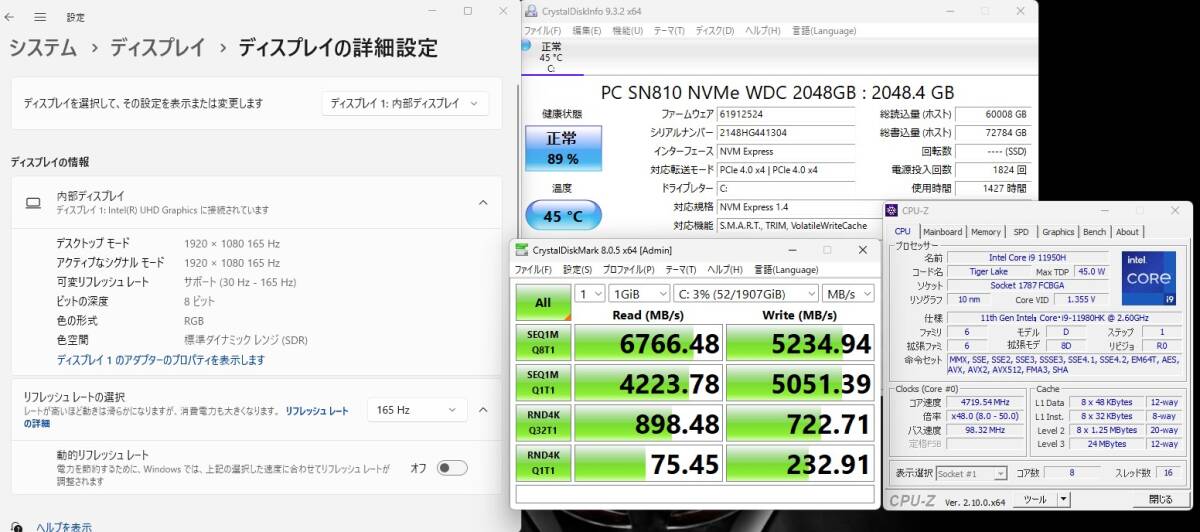Open the ツール dropdown arrow in CPU-Z
The image size is (1200, 532).
click(x=1064, y=499)
